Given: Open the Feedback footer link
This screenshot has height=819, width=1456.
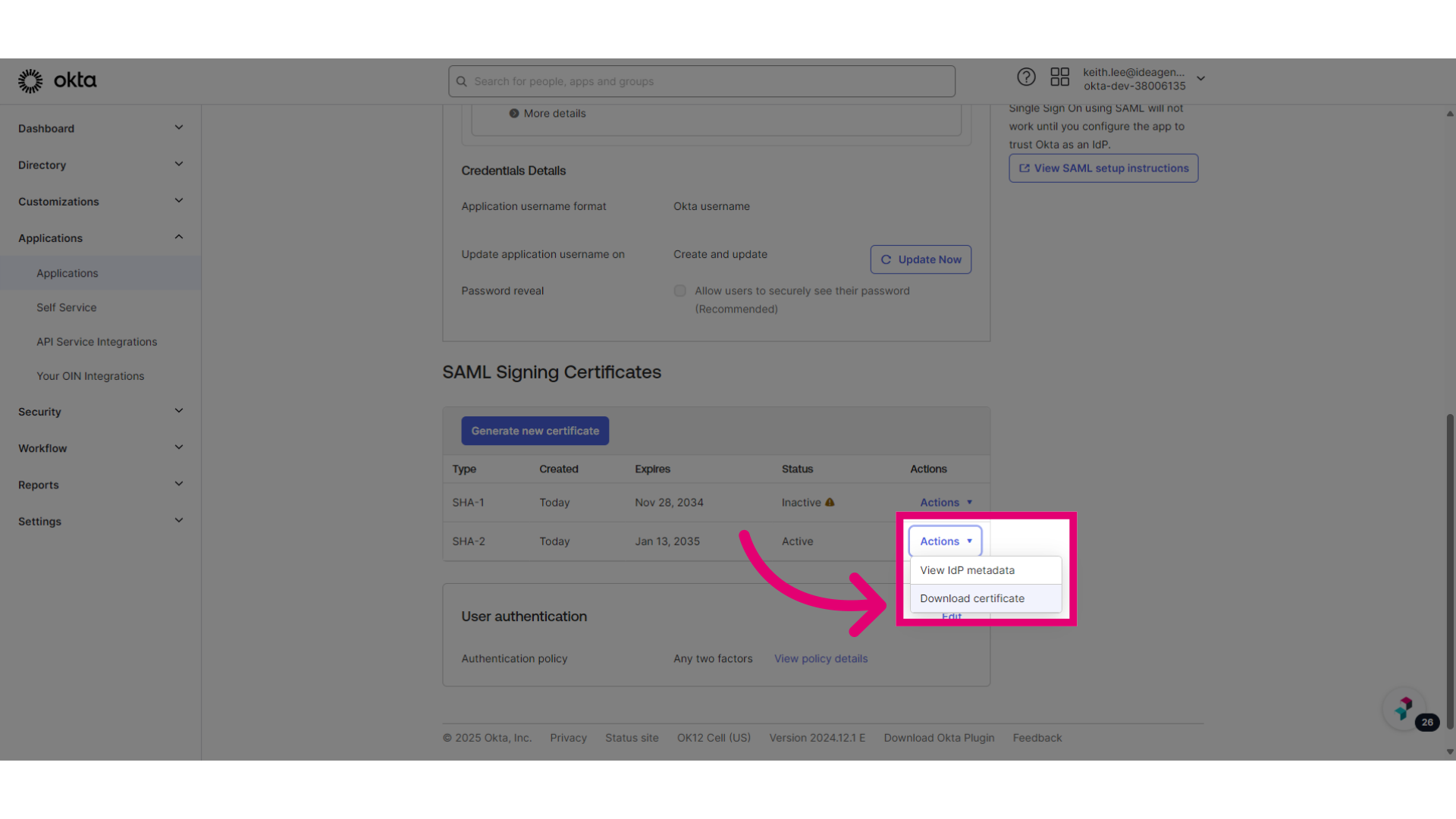Looking at the screenshot, I should point(1037,738).
